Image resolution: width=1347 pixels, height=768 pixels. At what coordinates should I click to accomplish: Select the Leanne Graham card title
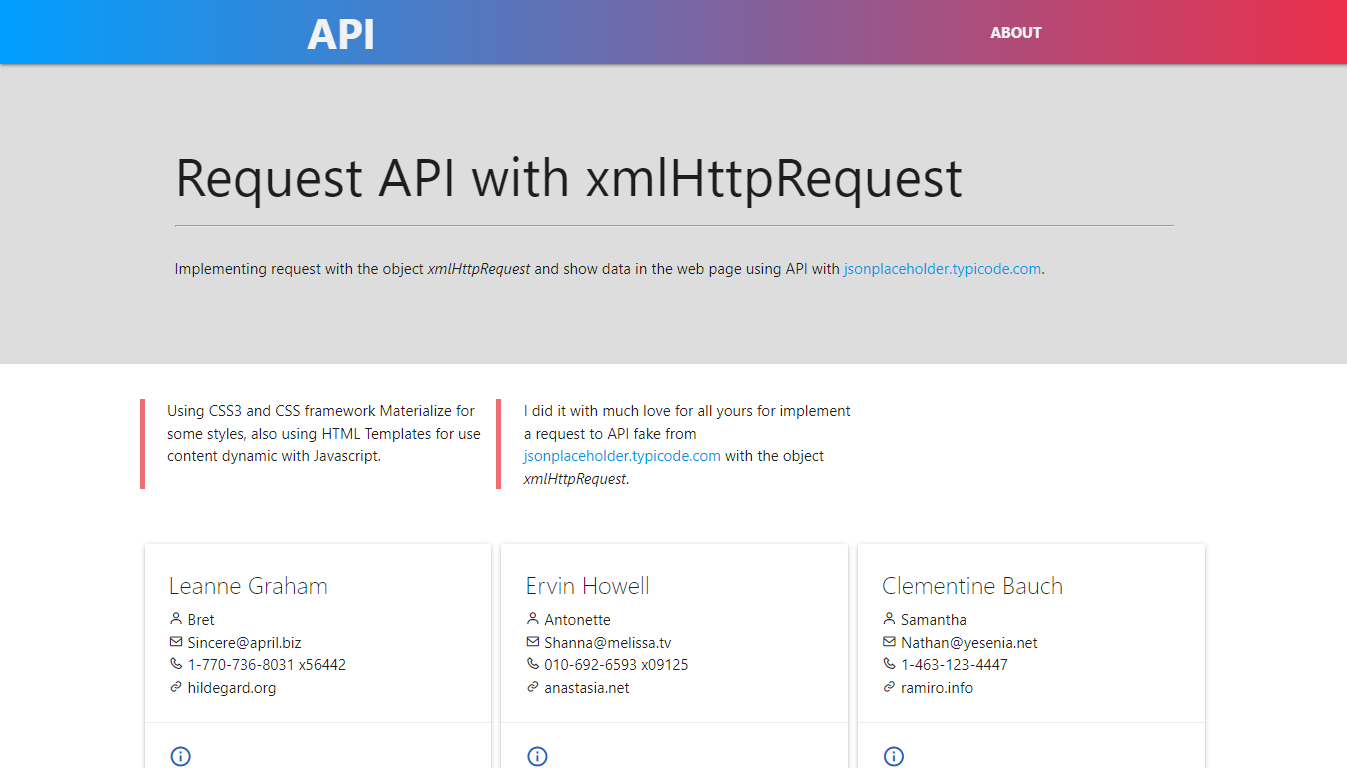[x=248, y=586]
